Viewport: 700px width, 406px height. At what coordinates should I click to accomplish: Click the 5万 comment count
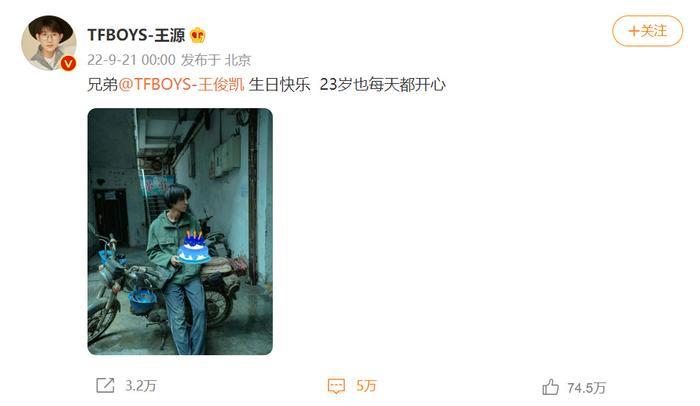pos(366,385)
